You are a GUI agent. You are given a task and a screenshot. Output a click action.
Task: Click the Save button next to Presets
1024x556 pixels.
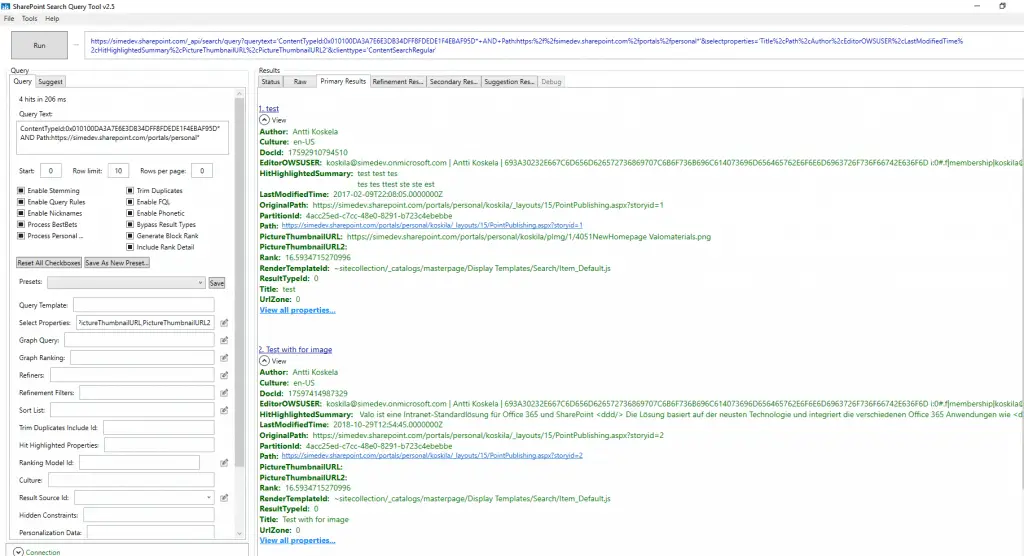point(217,283)
